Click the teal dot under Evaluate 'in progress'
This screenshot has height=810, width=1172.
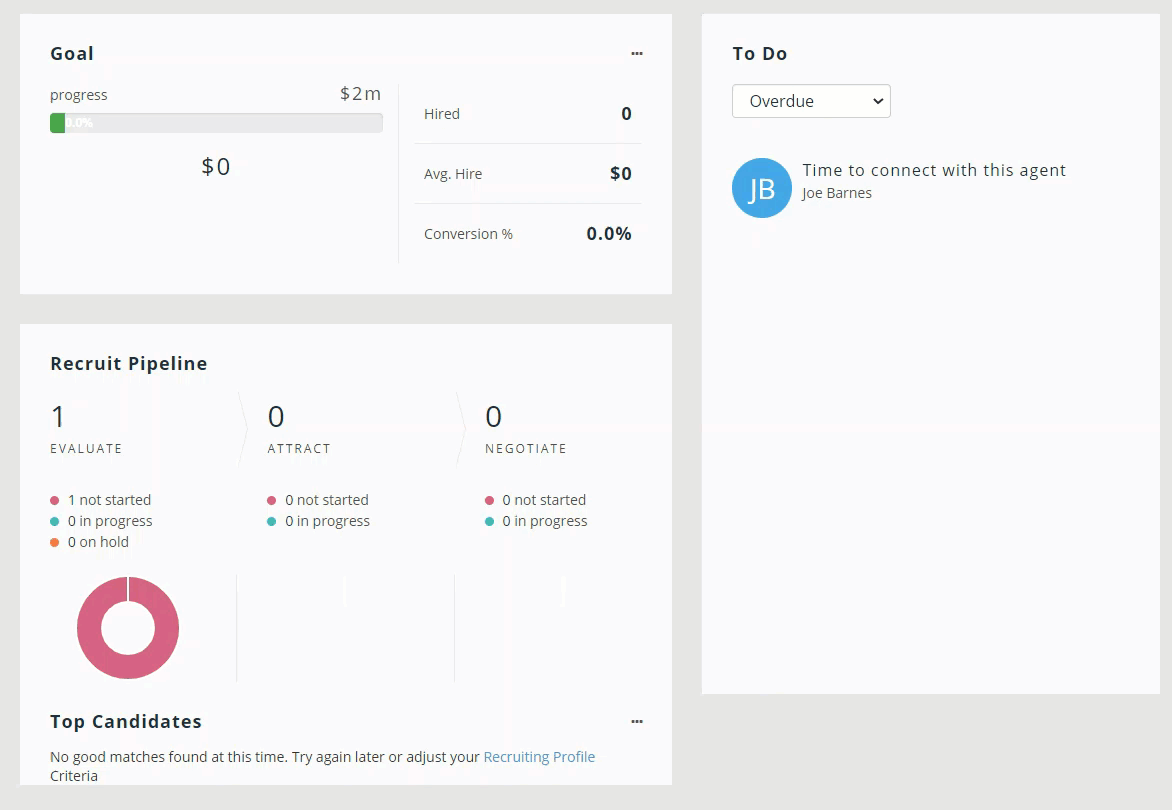[x=55, y=521]
